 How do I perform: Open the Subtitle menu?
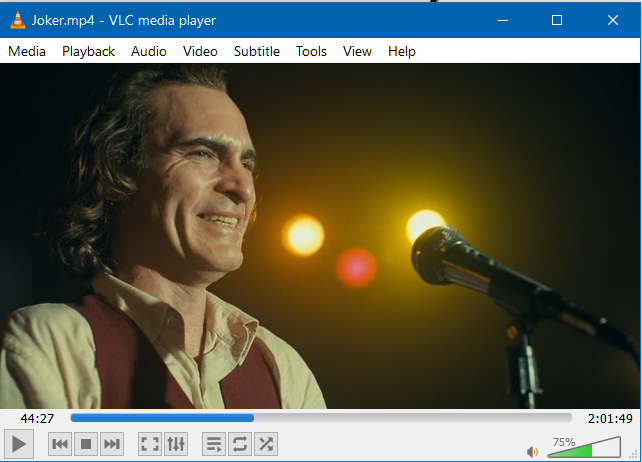tap(257, 51)
